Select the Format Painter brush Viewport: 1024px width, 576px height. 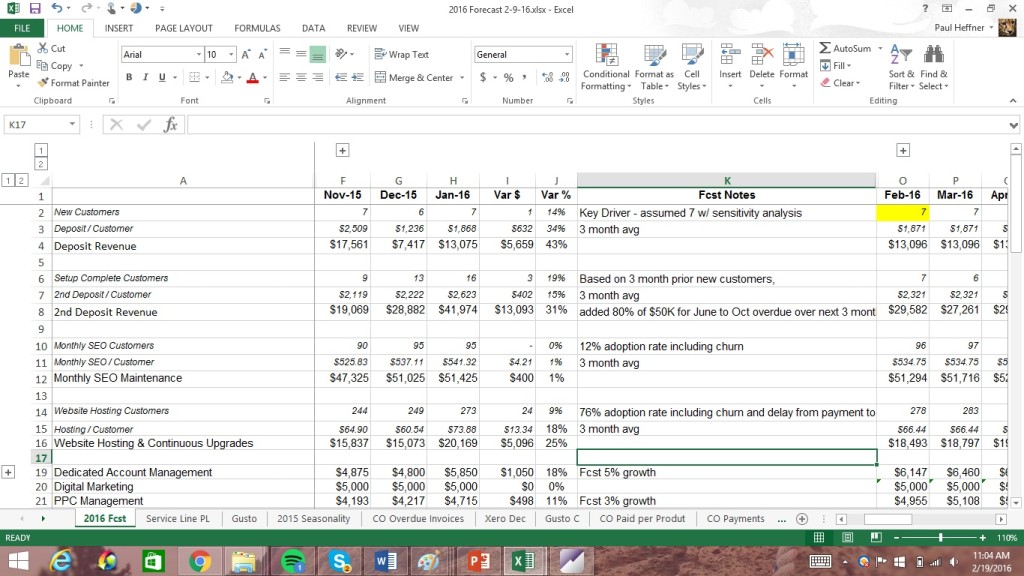(x=73, y=83)
